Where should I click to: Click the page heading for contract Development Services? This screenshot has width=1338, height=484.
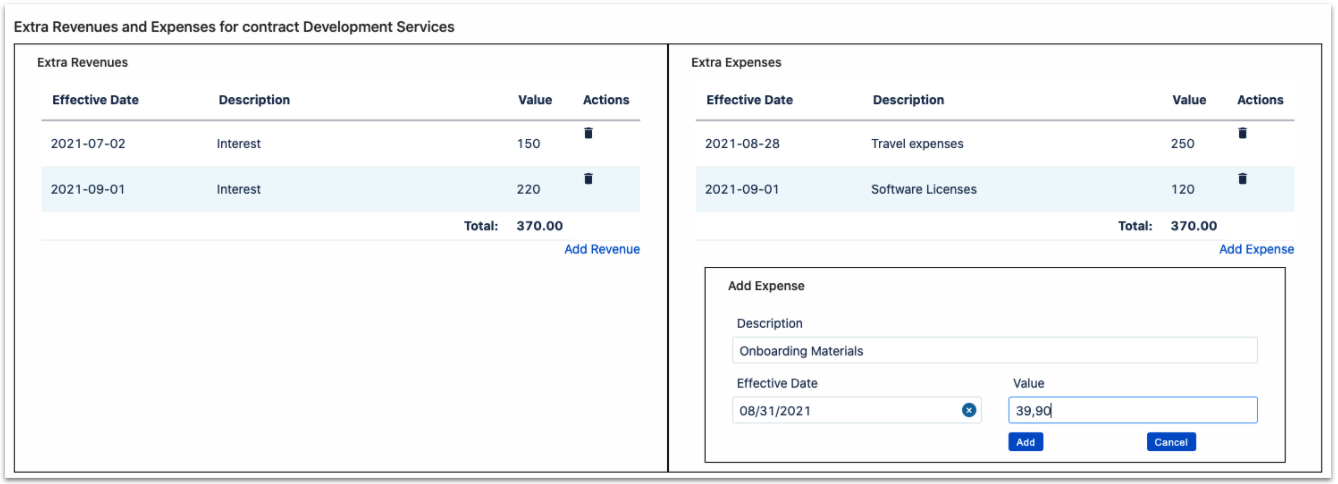point(234,27)
